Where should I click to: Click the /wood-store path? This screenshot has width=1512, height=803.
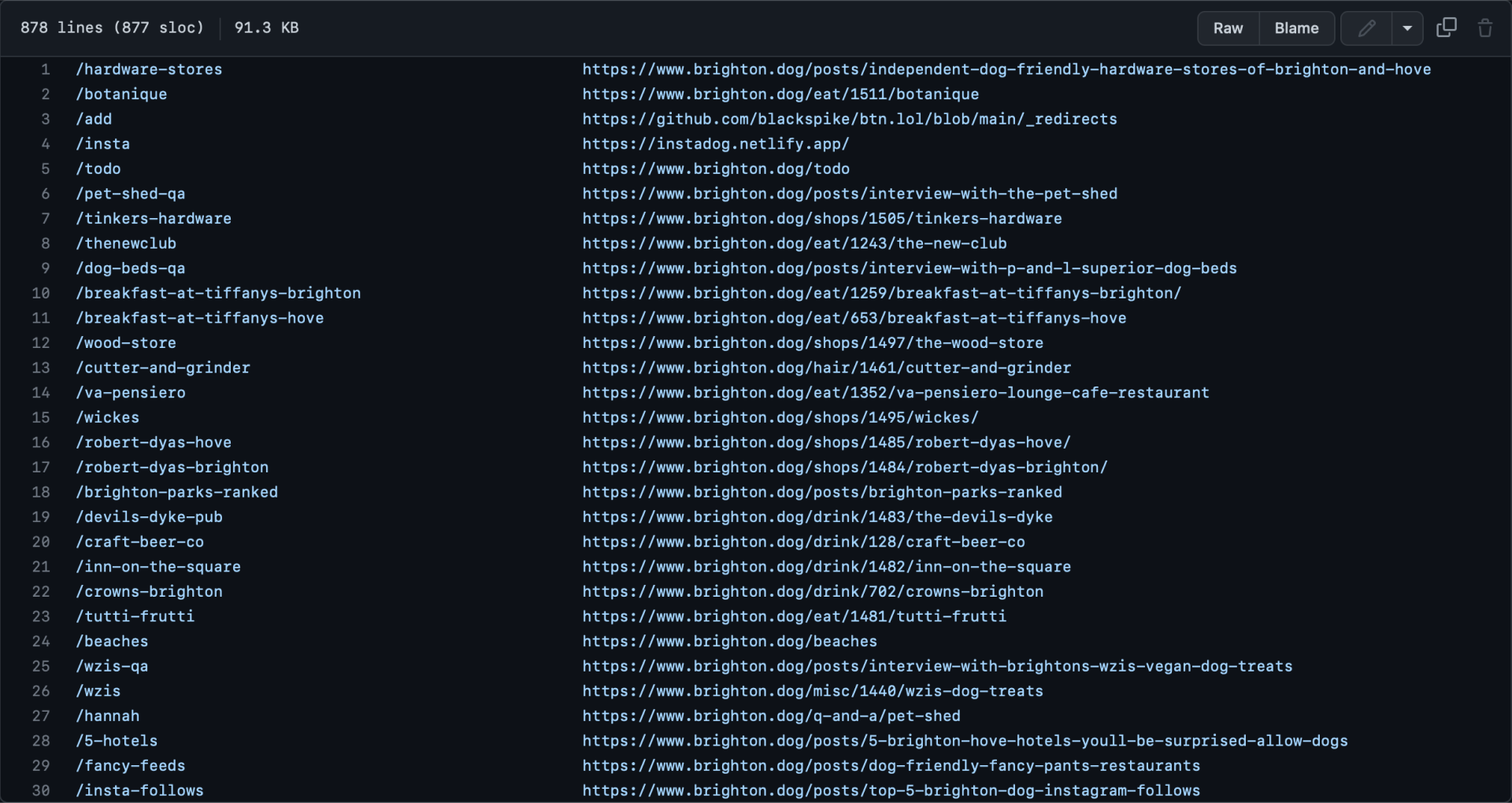click(126, 343)
